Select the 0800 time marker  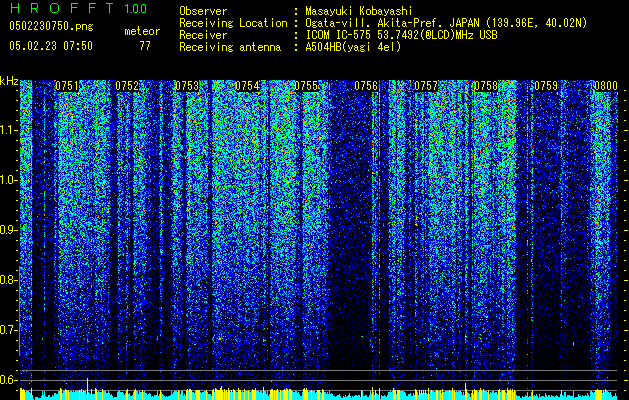pyautogui.click(x=606, y=86)
